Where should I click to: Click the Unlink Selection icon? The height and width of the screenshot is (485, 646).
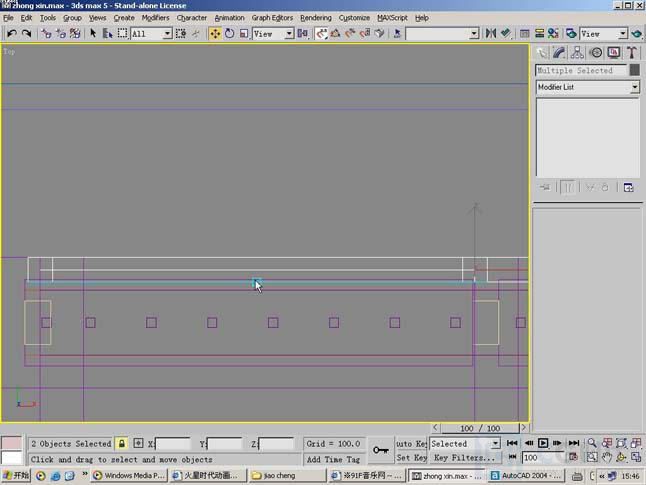pos(61,33)
